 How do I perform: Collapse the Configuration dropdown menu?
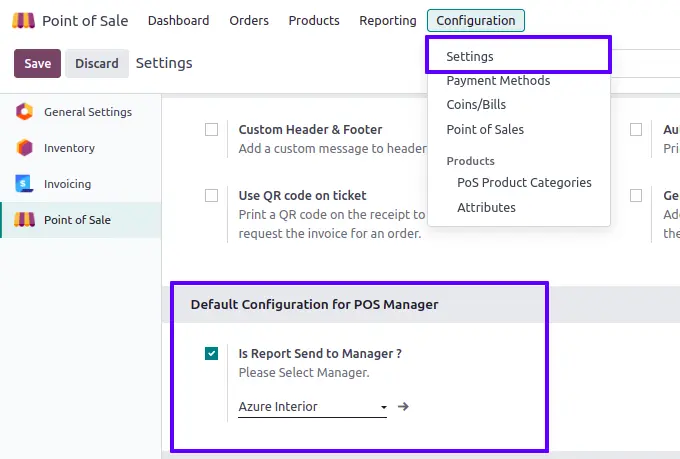click(475, 20)
